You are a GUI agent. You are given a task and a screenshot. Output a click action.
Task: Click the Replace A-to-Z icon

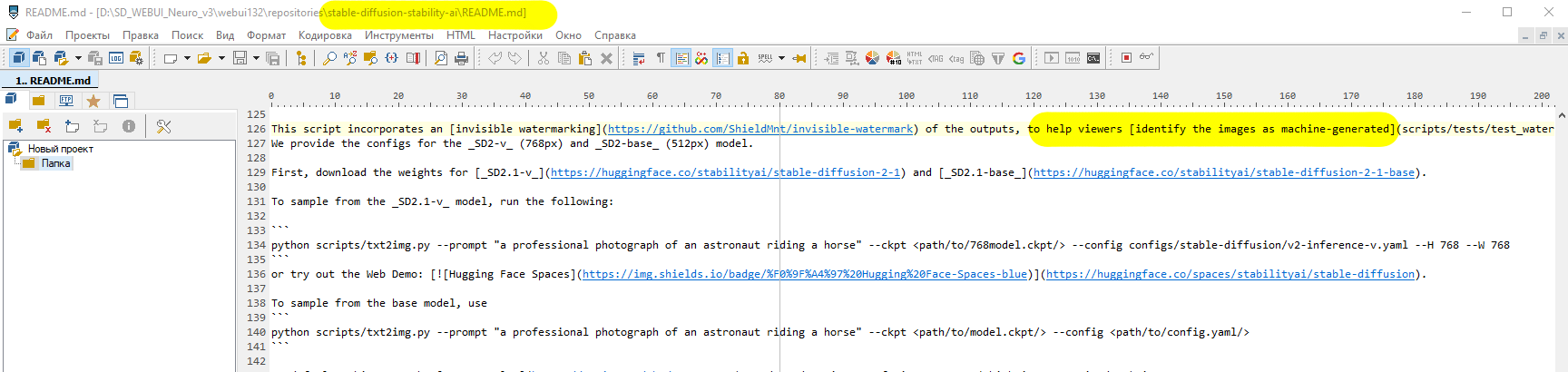[350, 58]
